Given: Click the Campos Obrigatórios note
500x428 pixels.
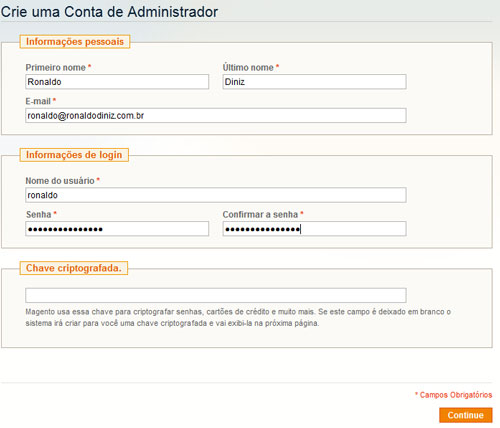Looking at the screenshot, I should [x=453, y=395].
